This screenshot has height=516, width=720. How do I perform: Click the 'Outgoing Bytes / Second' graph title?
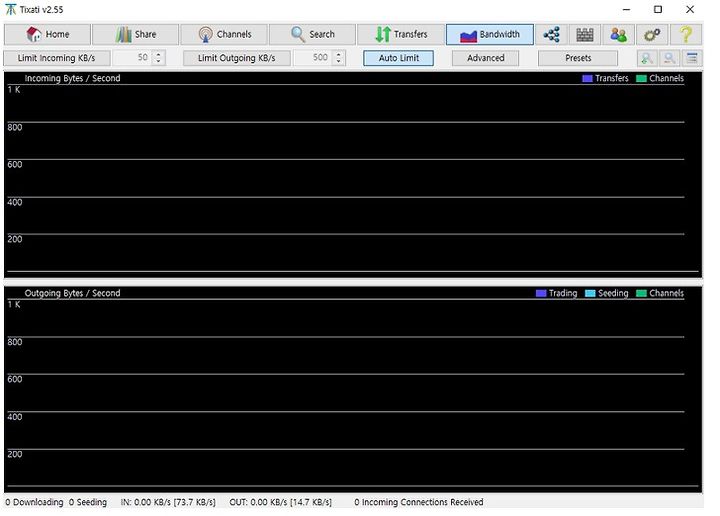pyautogui.click(x=73, y=293)
